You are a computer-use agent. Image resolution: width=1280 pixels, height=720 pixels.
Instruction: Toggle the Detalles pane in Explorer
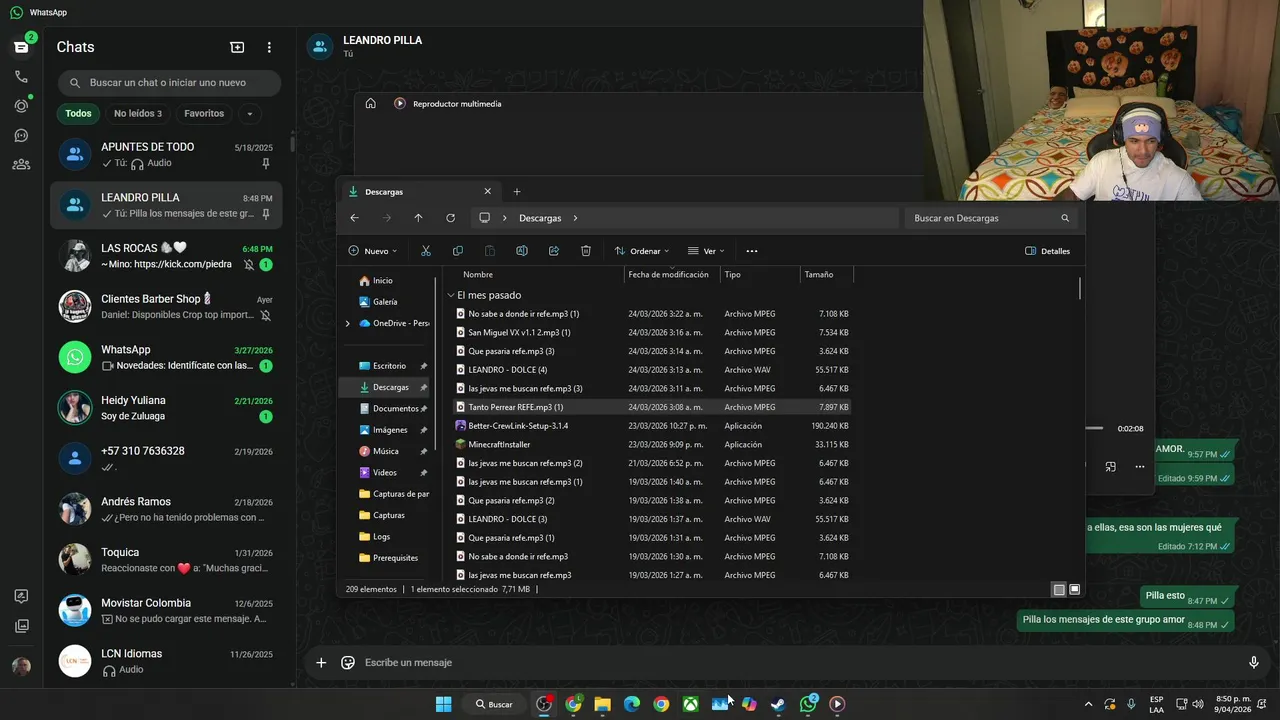tap(1047, 251)
